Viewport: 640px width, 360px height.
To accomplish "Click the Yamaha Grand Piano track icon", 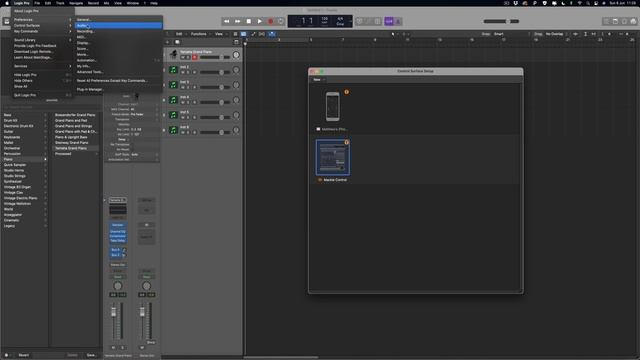I will point(173,55).
